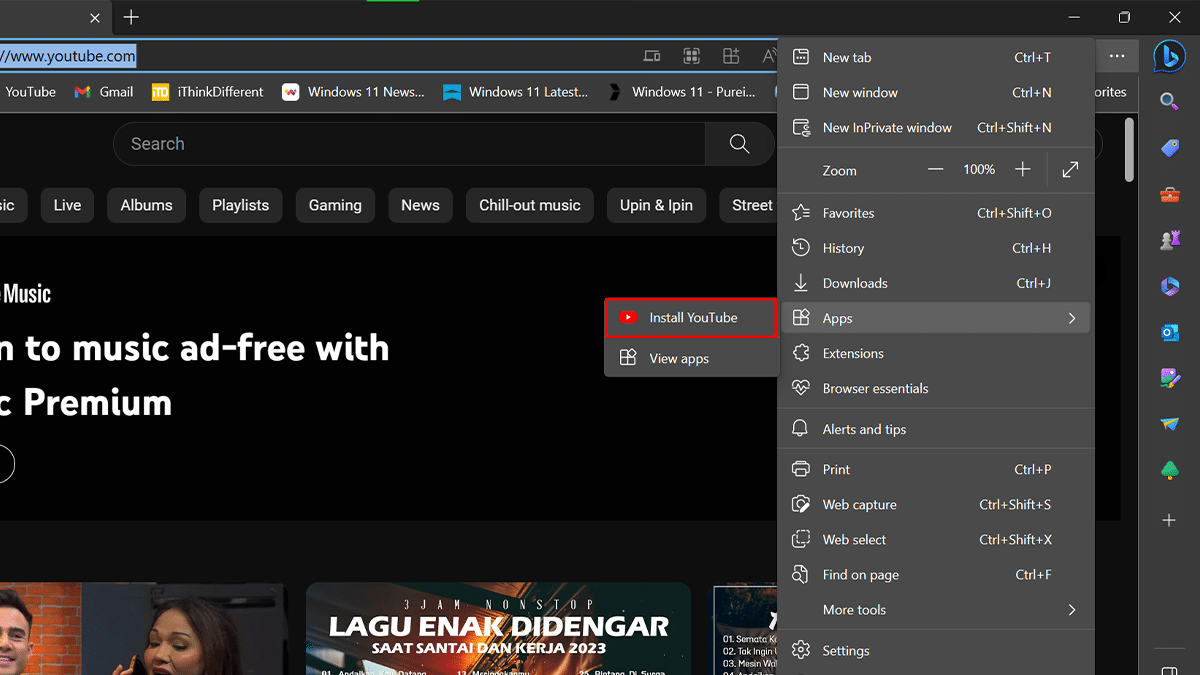Image resolution: width=1200 pixels, height=675 pixels.
Task: Open the Tools briefcase sidebar icon
Action: click(x=1169, y=194)
